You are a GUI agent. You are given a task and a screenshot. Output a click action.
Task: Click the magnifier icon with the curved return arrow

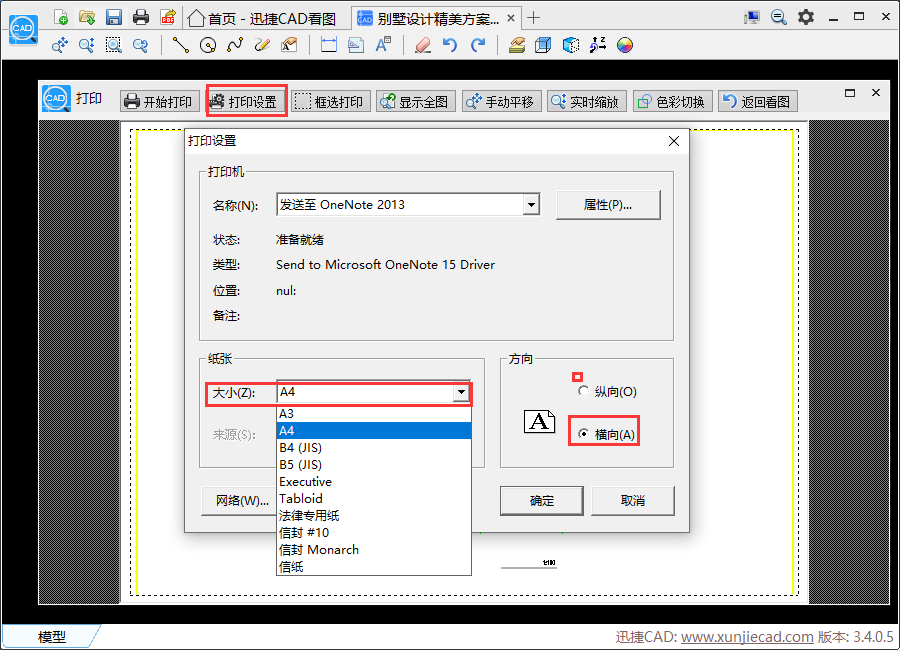pos(141,45)
